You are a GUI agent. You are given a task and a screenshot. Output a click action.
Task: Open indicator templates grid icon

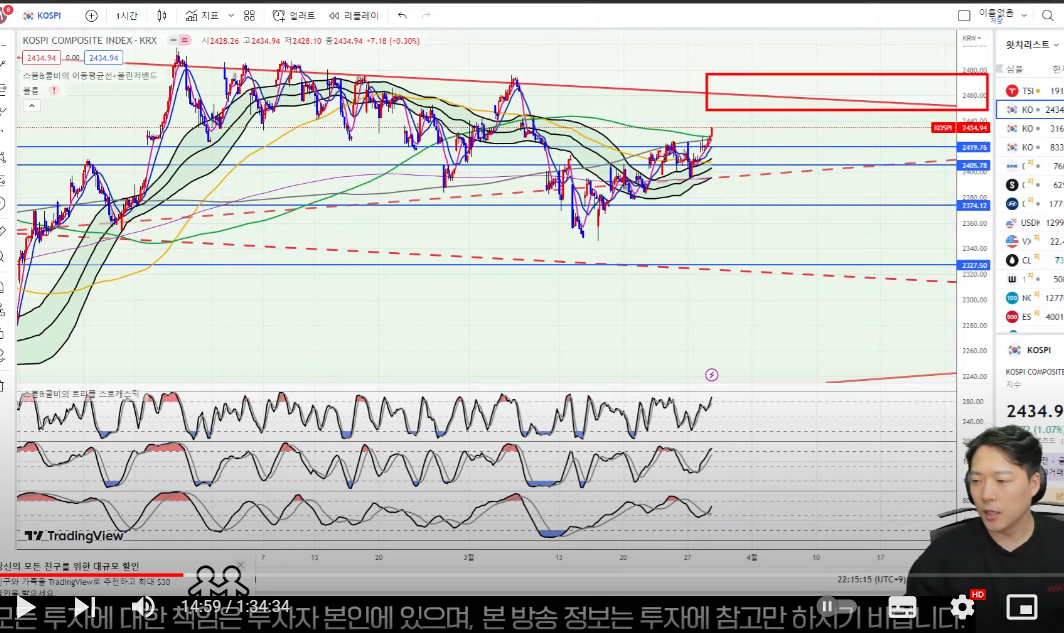pyautogui.click(x=249, y=15)
